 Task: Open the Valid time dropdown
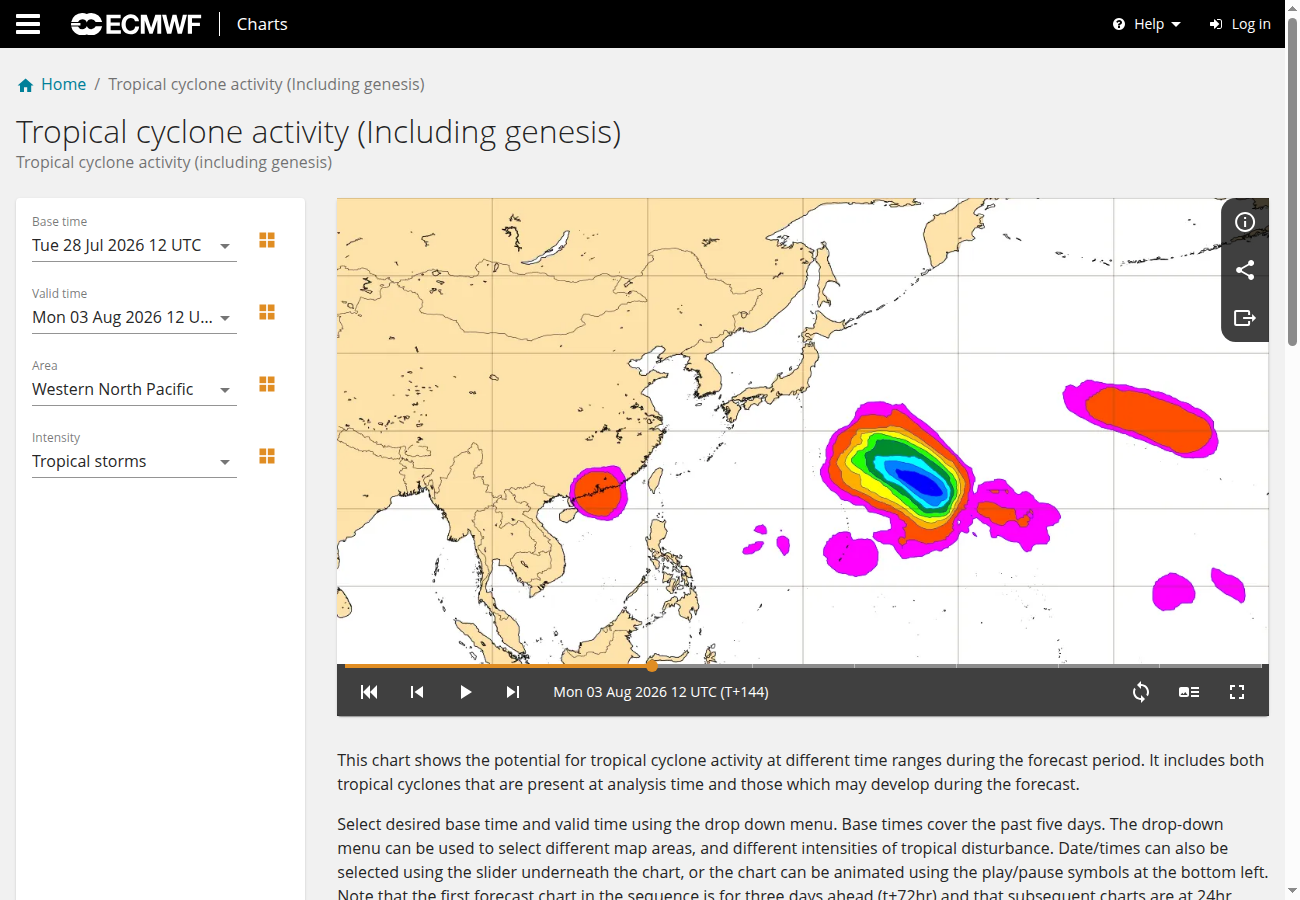click(134, 317)
